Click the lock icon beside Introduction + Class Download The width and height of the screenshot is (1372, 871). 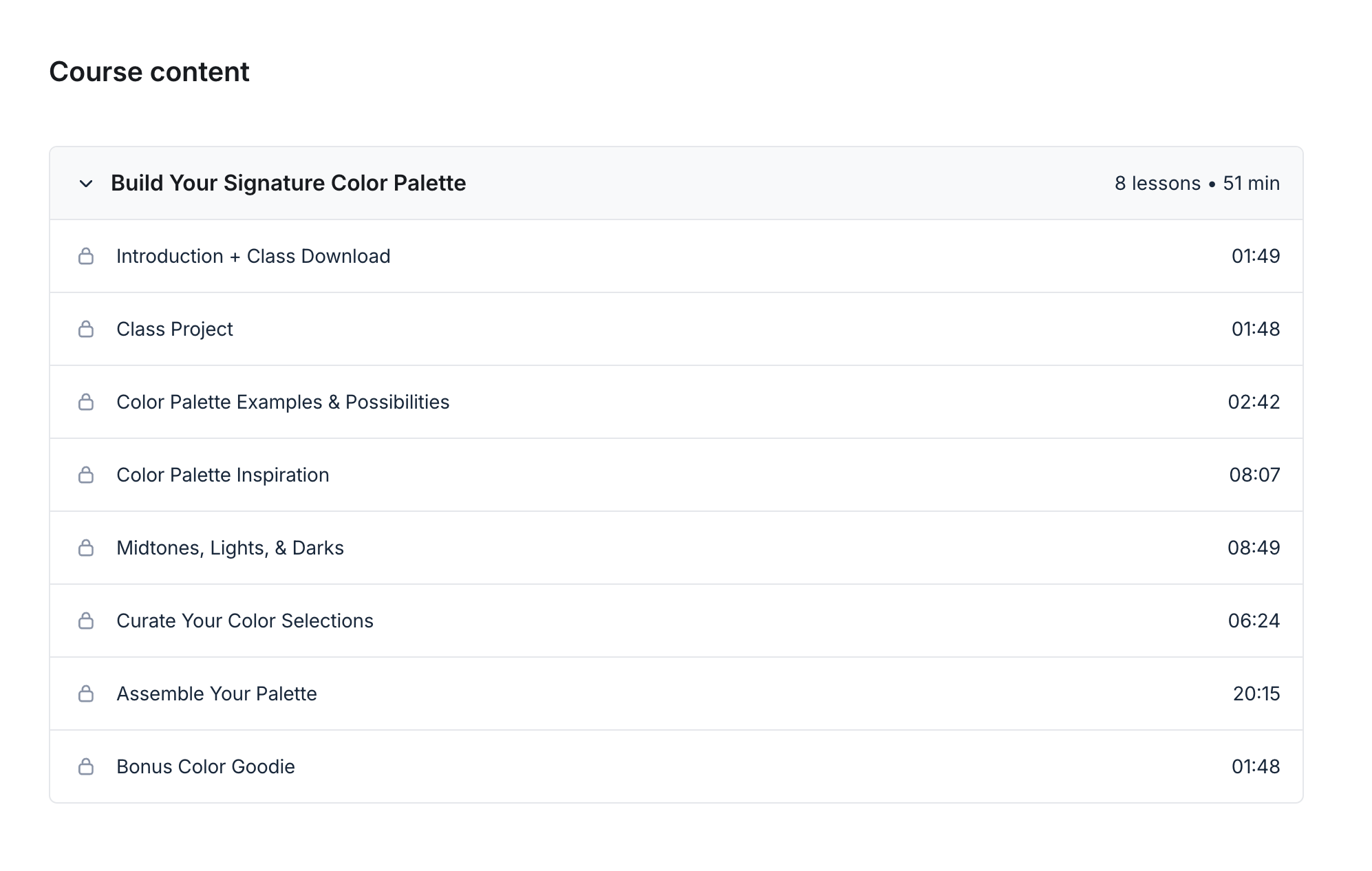click(87, 256)
